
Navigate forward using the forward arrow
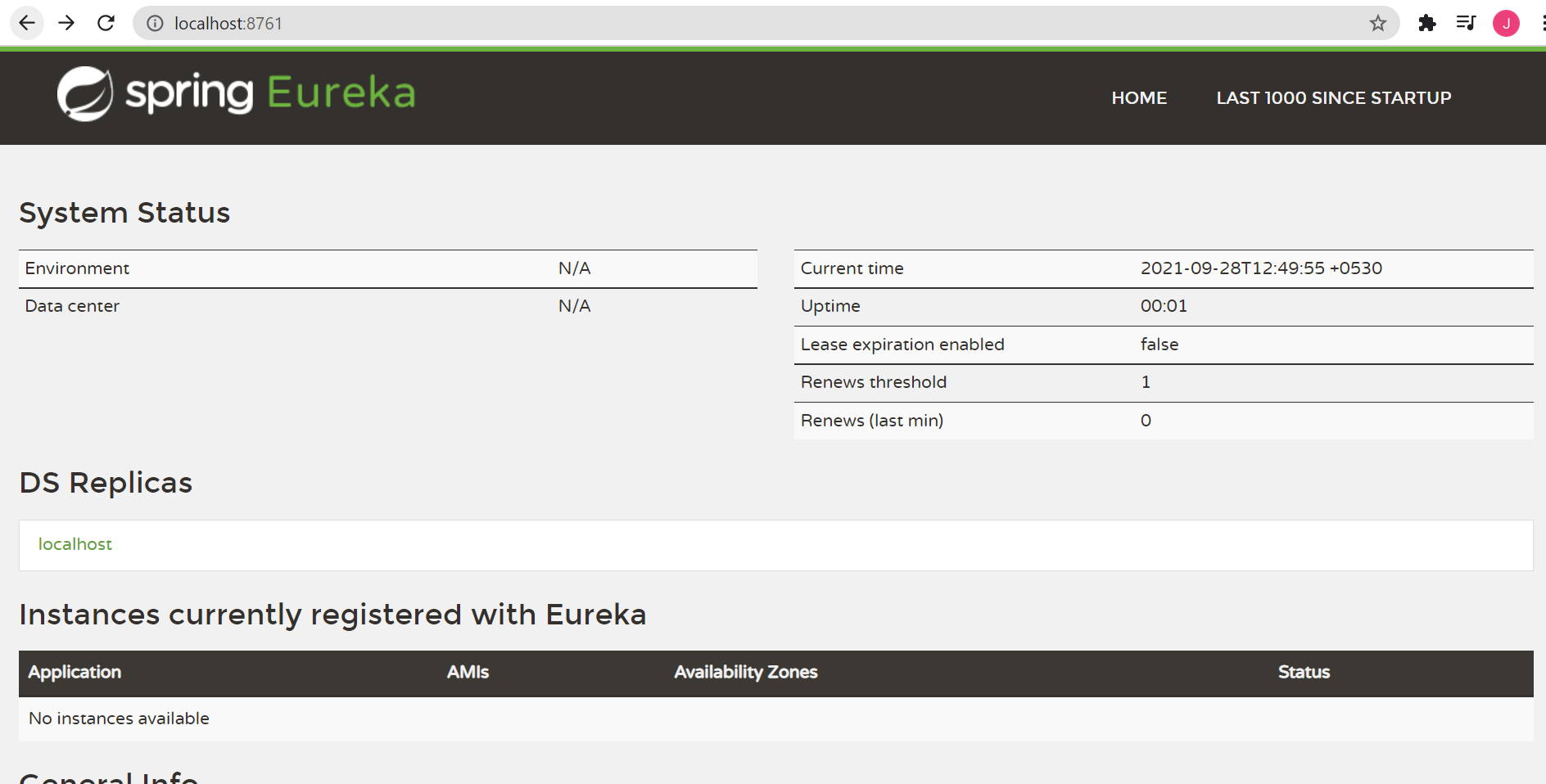66,23
